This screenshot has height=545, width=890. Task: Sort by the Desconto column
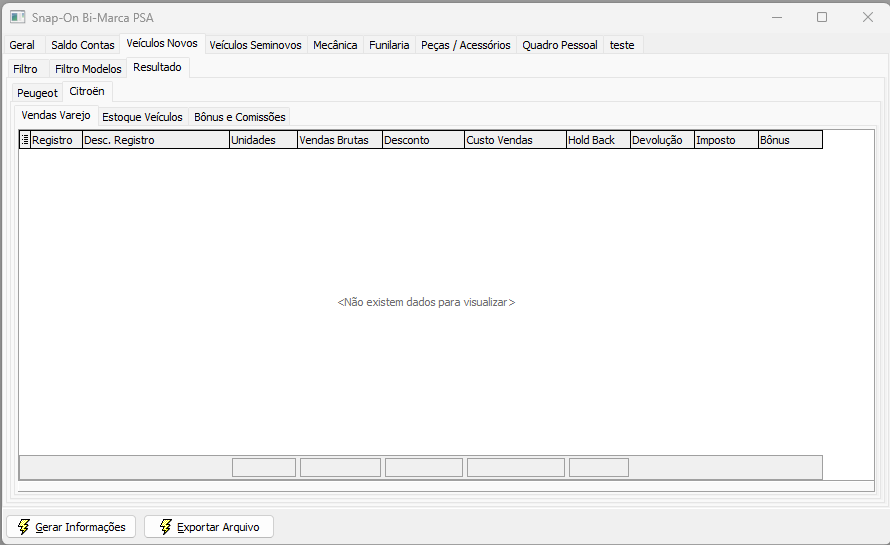pyautogui.click(x=423, y=140)
